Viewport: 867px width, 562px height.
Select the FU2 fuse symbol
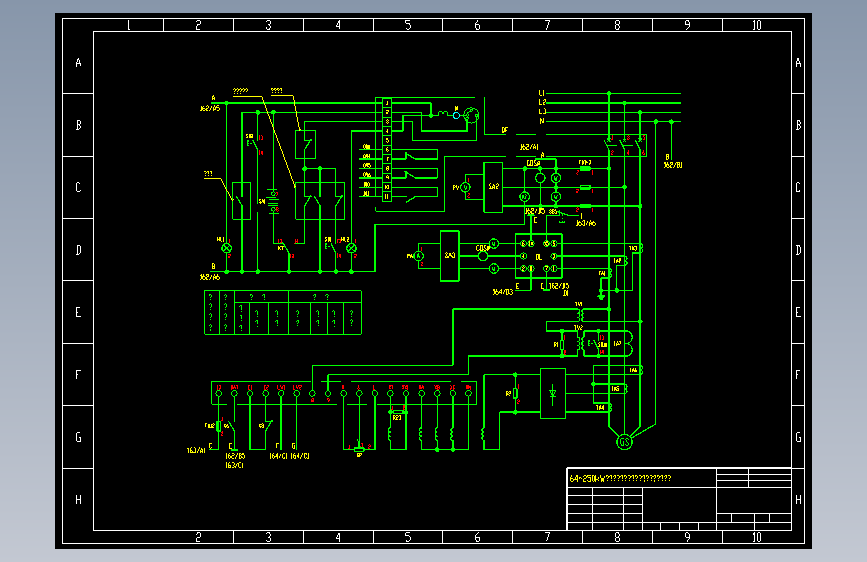[x=218, y=426]
